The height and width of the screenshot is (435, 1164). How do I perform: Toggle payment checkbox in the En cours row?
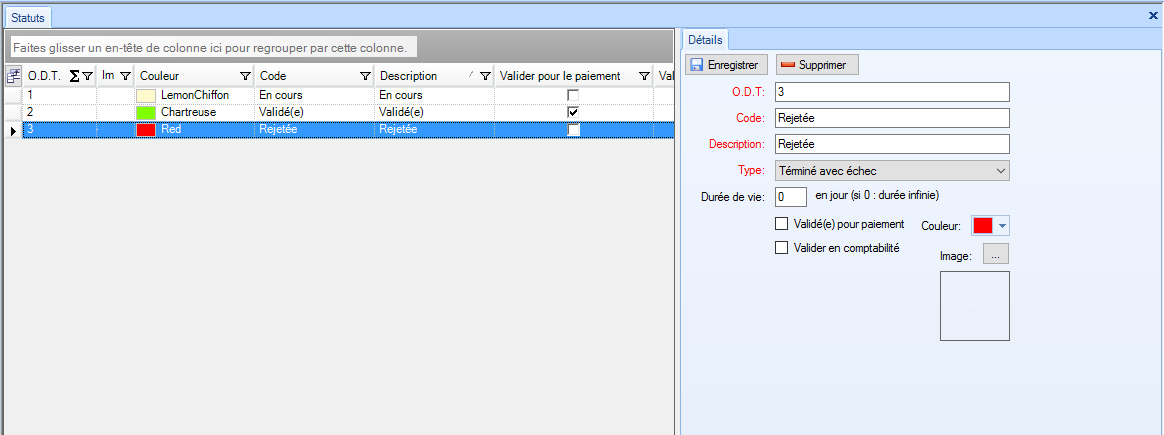(x=573, y=95)
